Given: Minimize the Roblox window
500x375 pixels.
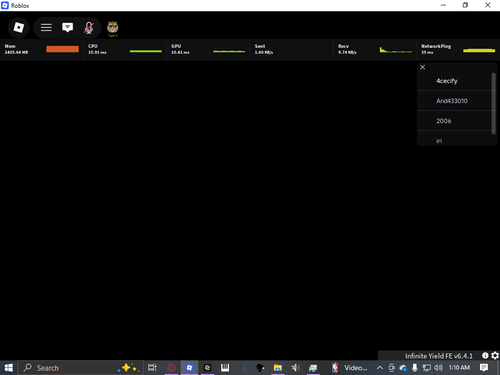Looking at the screenshot, I should tap(443, 5).
